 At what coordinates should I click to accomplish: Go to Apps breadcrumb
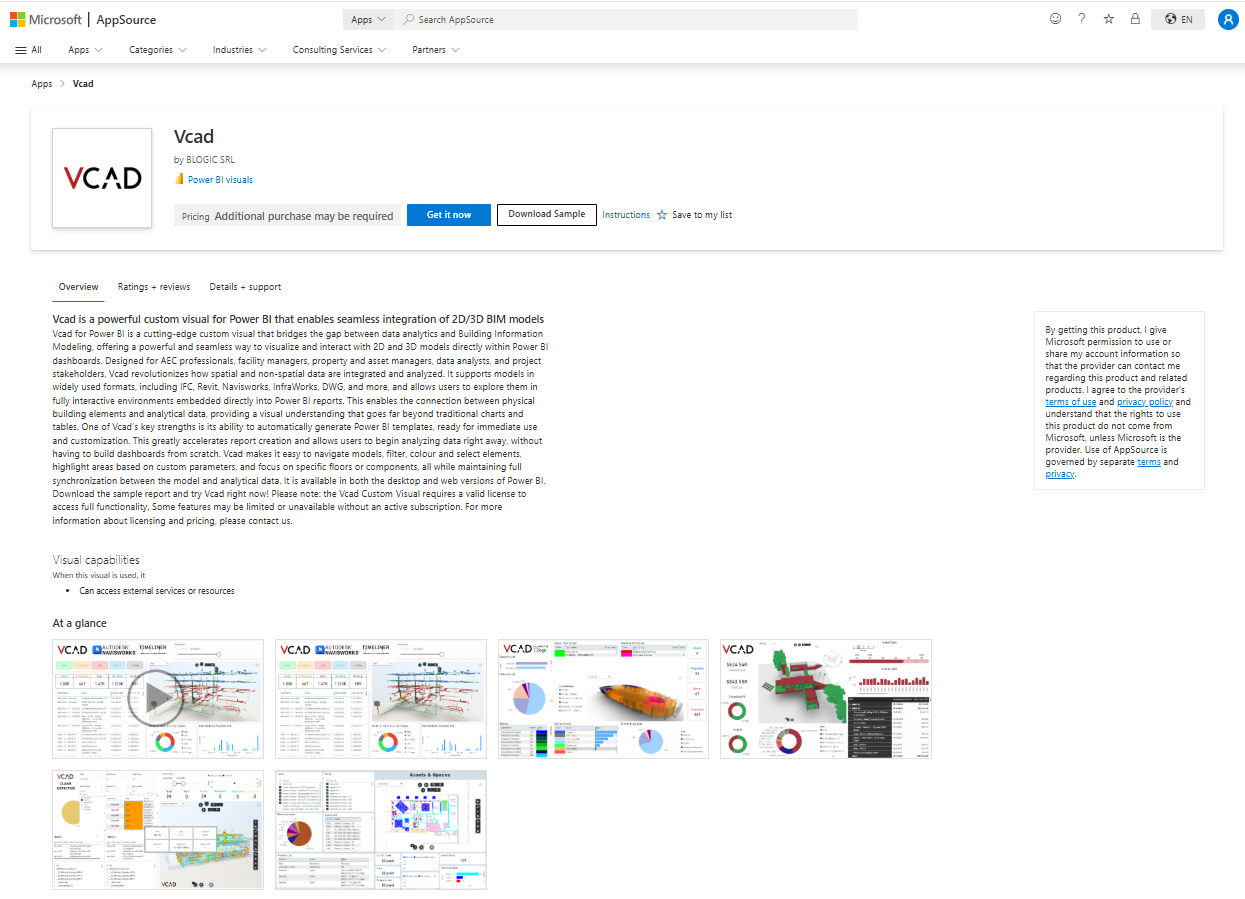point(42,84)
